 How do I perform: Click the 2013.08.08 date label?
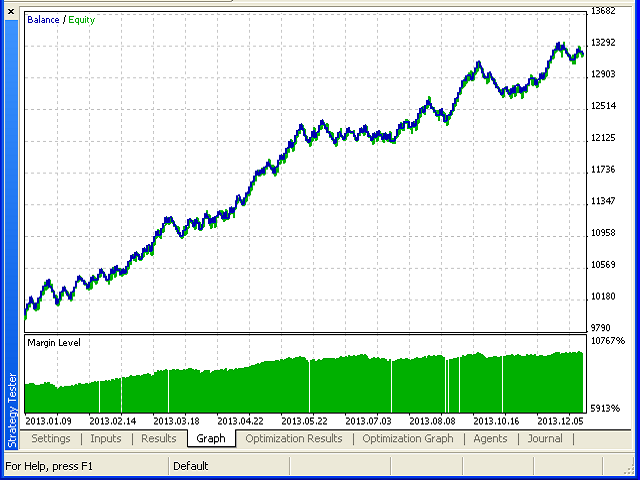point(432,421)
